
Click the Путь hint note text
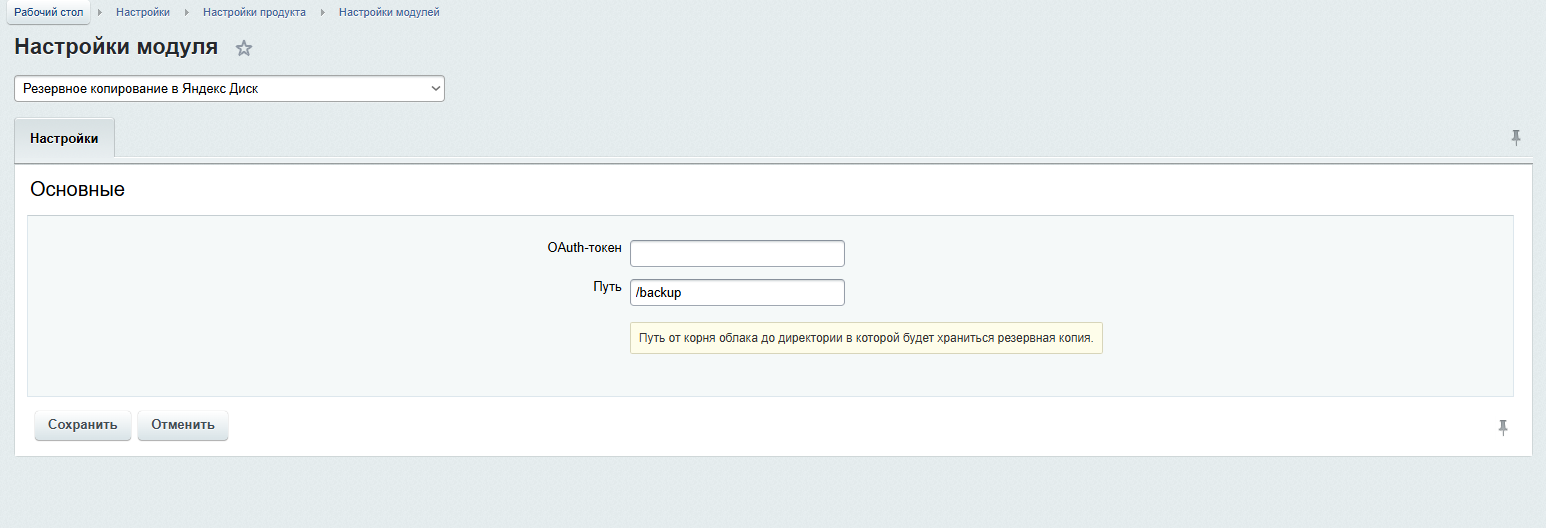pos(865,338)
